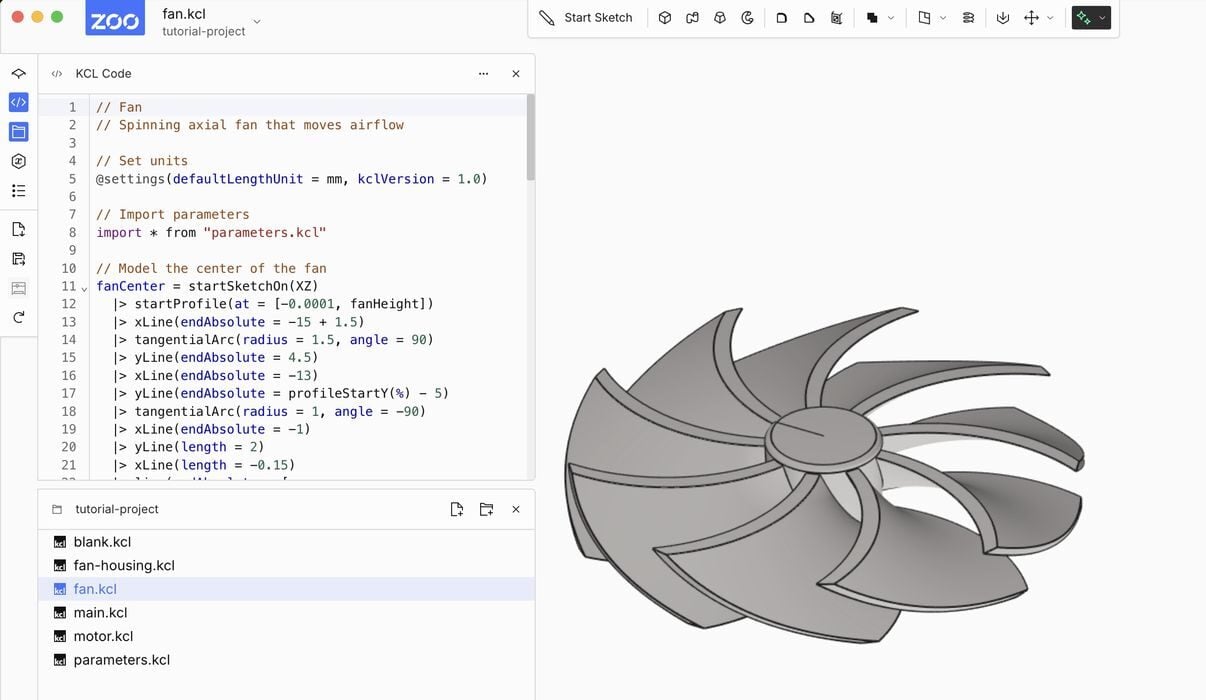Toggle the feature tree pane button
The width and height of the screenshot is (1206, 700).
18,74
